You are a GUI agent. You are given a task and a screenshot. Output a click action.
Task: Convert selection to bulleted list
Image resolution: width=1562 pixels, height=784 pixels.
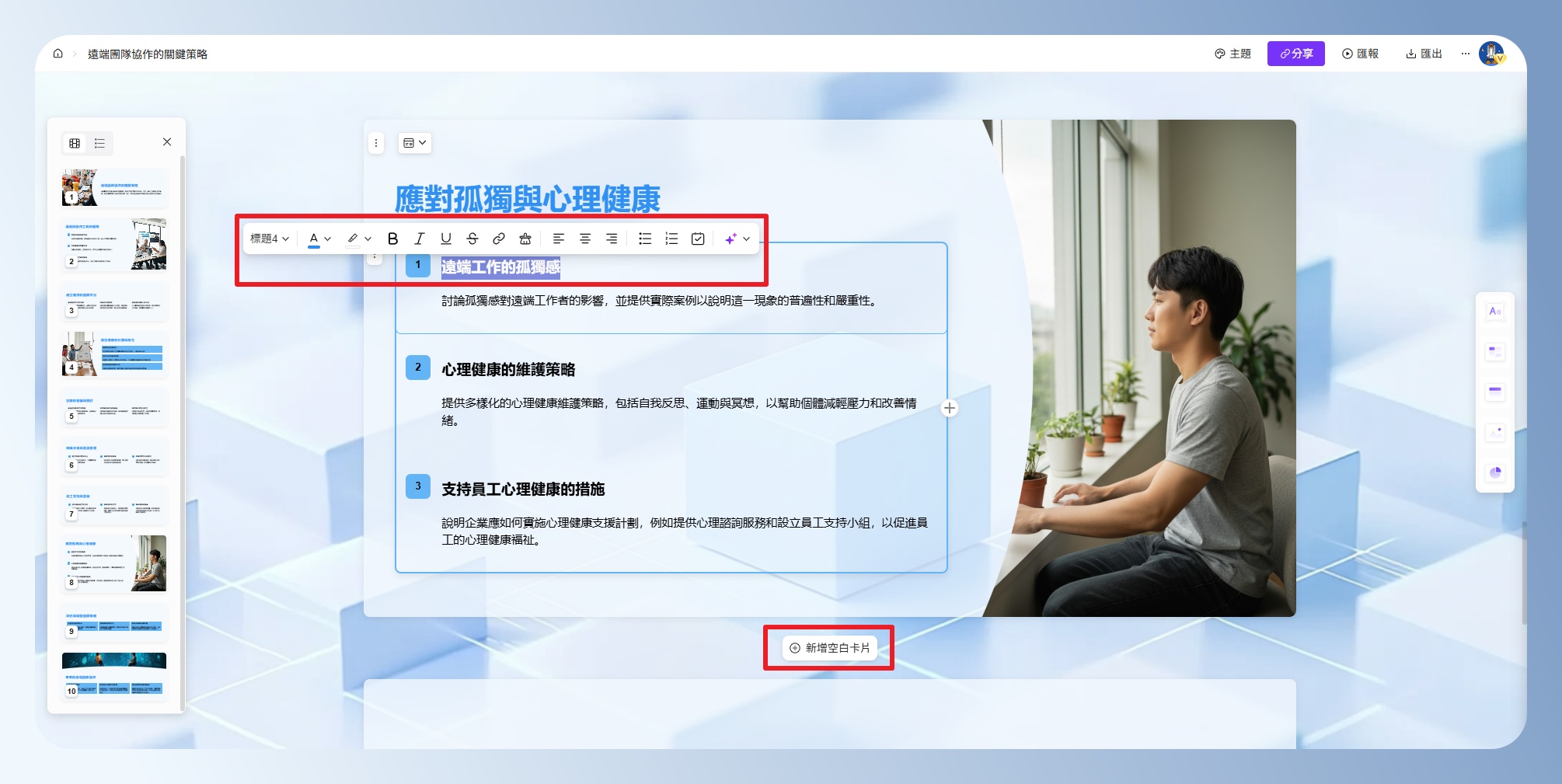coord(645,239)
